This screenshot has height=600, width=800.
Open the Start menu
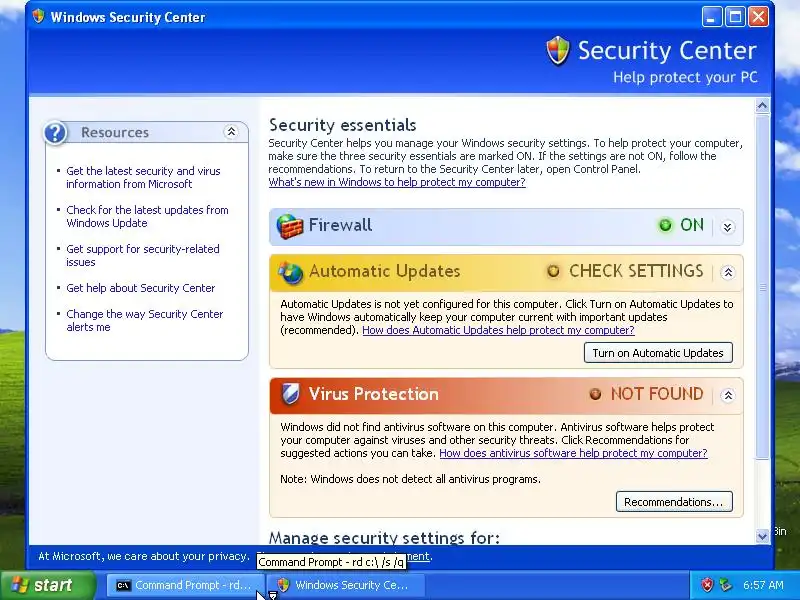pyautogui.click(x=47, y=585)
